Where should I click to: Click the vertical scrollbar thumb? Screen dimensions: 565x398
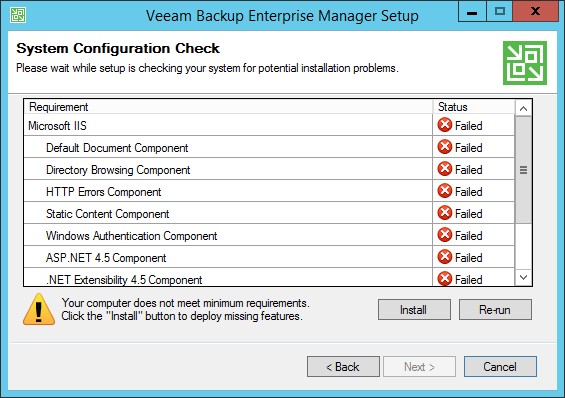point(524,170)
